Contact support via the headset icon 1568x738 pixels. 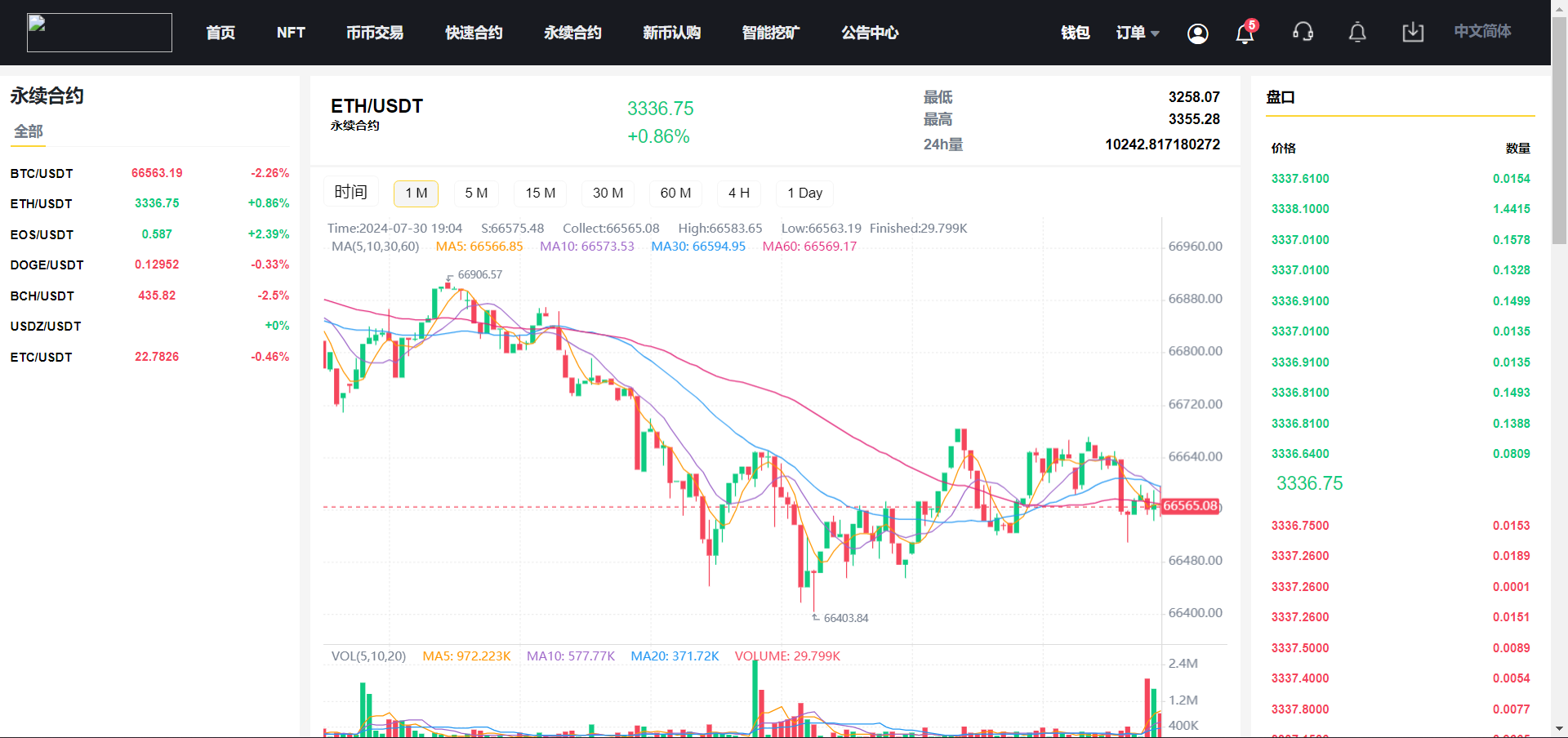[x=1303, y=33]
